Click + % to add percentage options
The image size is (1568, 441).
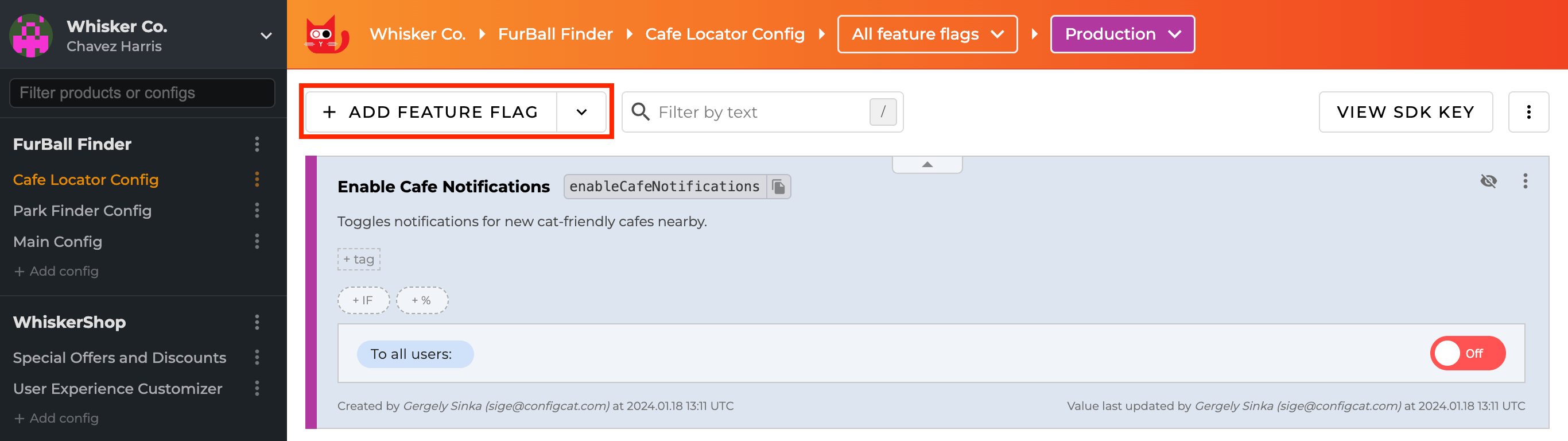click(422, 300)
